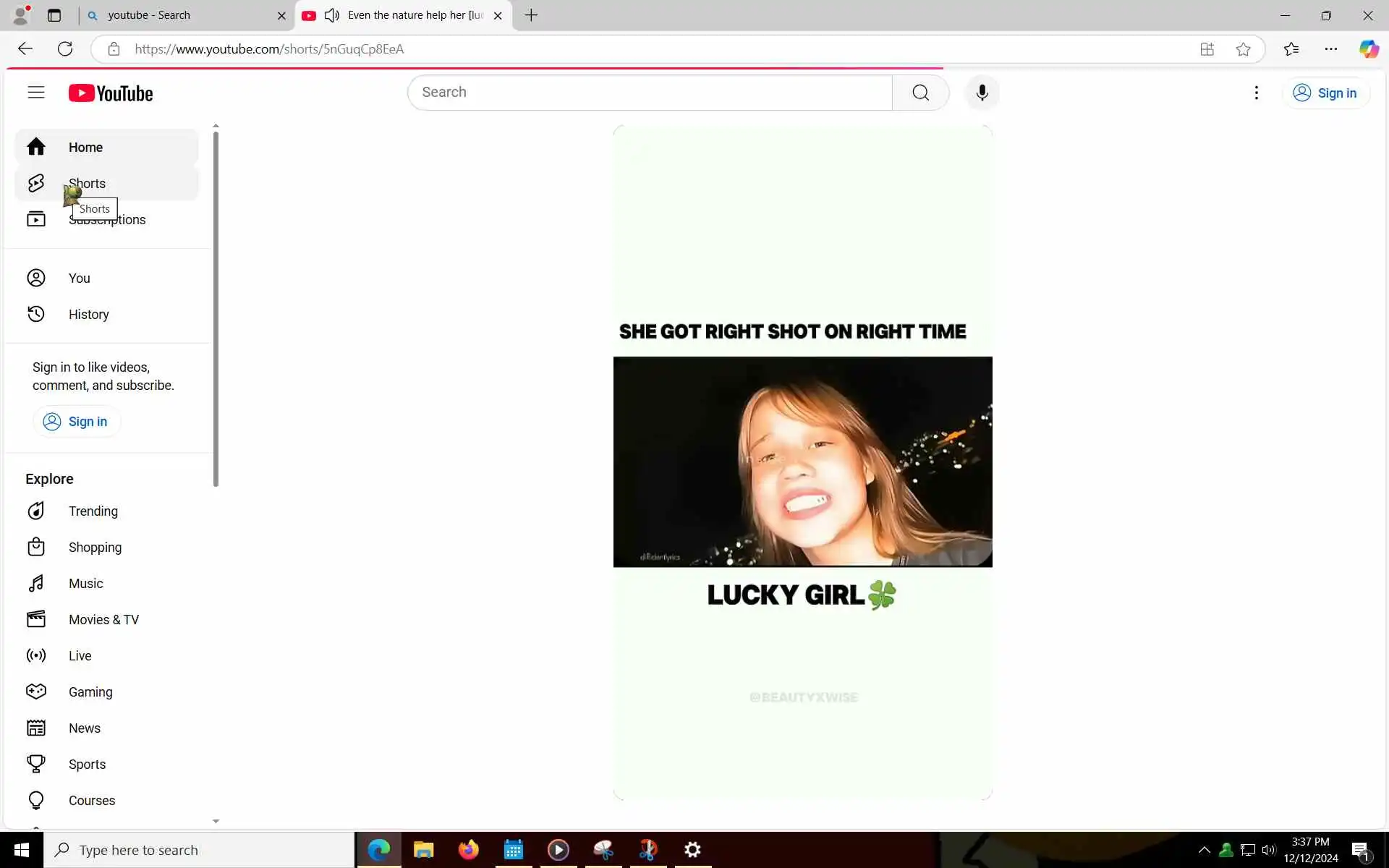This screenshot has height=868, width=1389.
Task: Open Trending in the Explore section
Action: (x=93, y=511)
